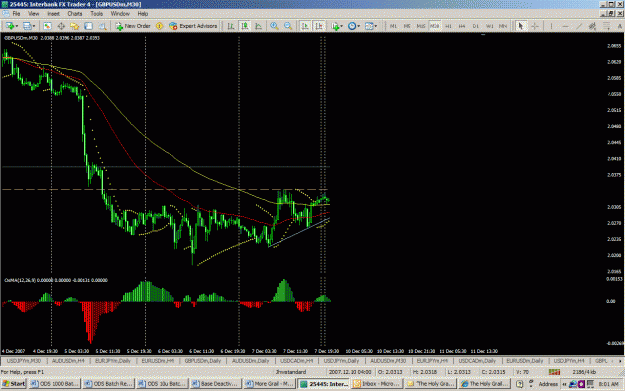Select the crosshair tool

(535, 26)
